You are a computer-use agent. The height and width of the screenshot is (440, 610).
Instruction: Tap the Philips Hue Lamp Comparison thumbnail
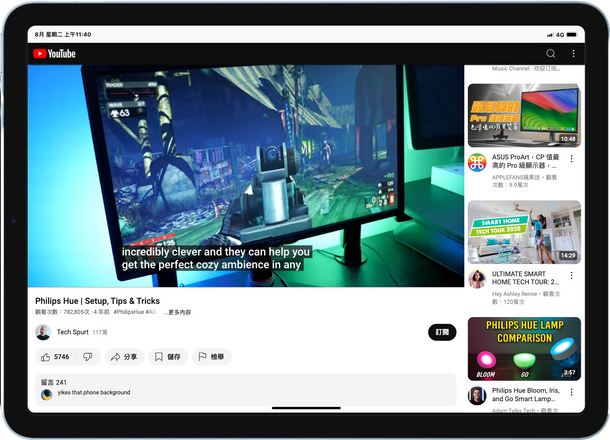coord(523,349)
